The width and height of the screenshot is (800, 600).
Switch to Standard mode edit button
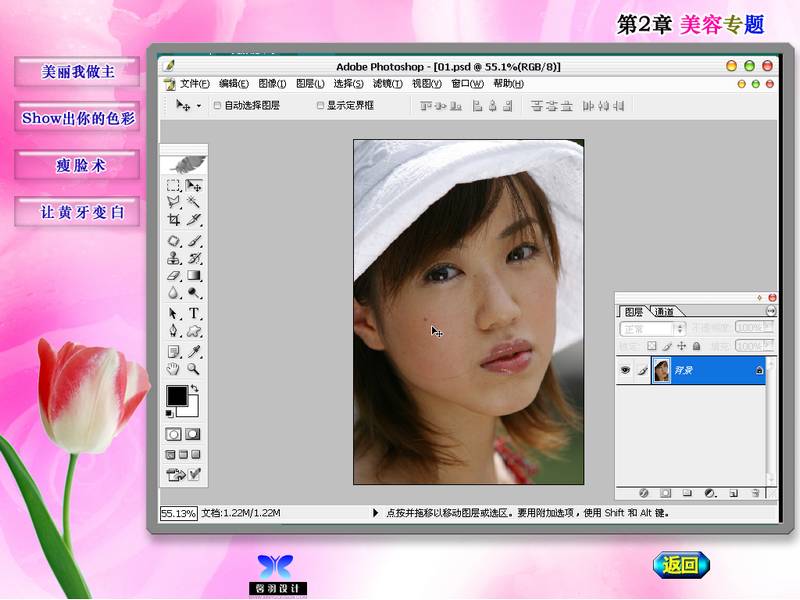pos(173,434)
